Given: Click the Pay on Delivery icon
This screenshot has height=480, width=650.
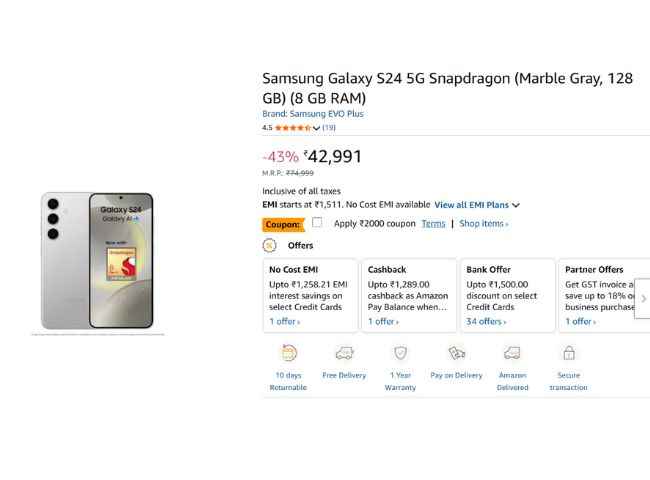Looking at the screenshot, I should (x=456, y=353).
